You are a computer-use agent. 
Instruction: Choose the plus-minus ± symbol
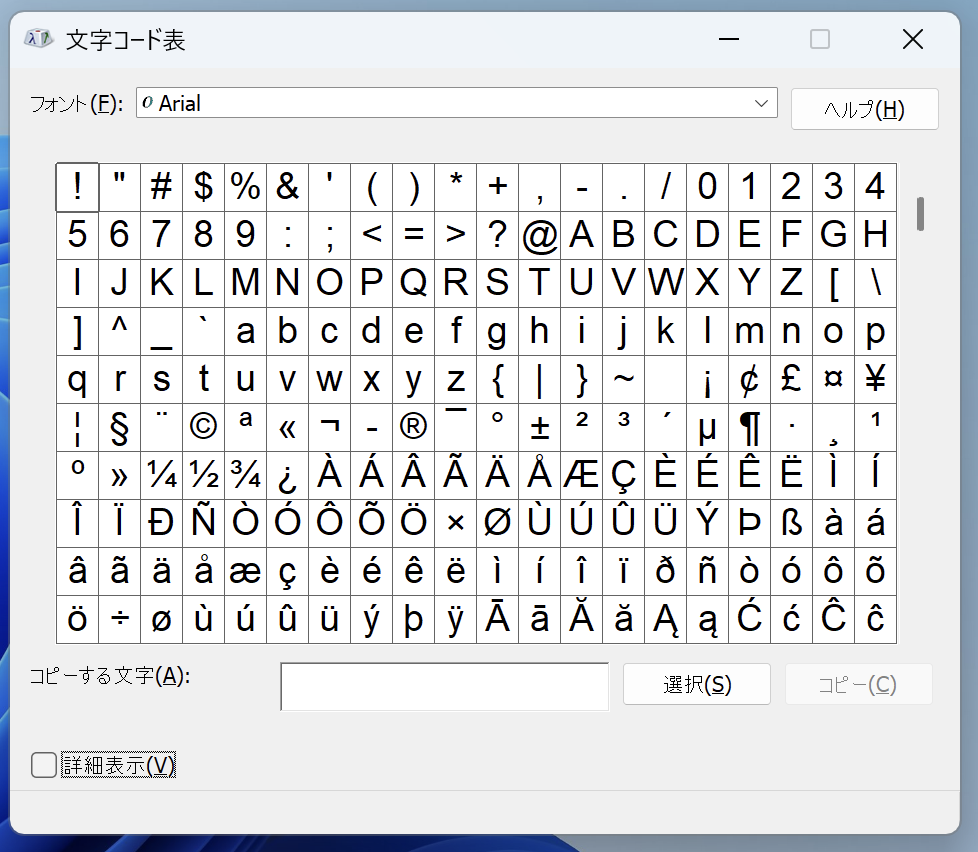[539, 427]
